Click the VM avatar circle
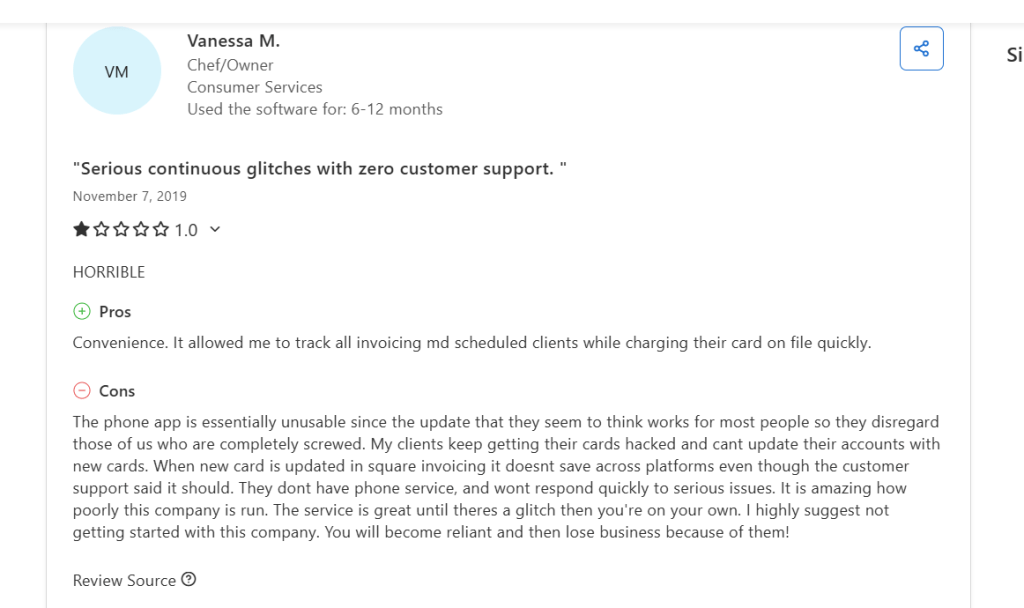This screenshot has height=608, width=1024. tap(117, 71)
